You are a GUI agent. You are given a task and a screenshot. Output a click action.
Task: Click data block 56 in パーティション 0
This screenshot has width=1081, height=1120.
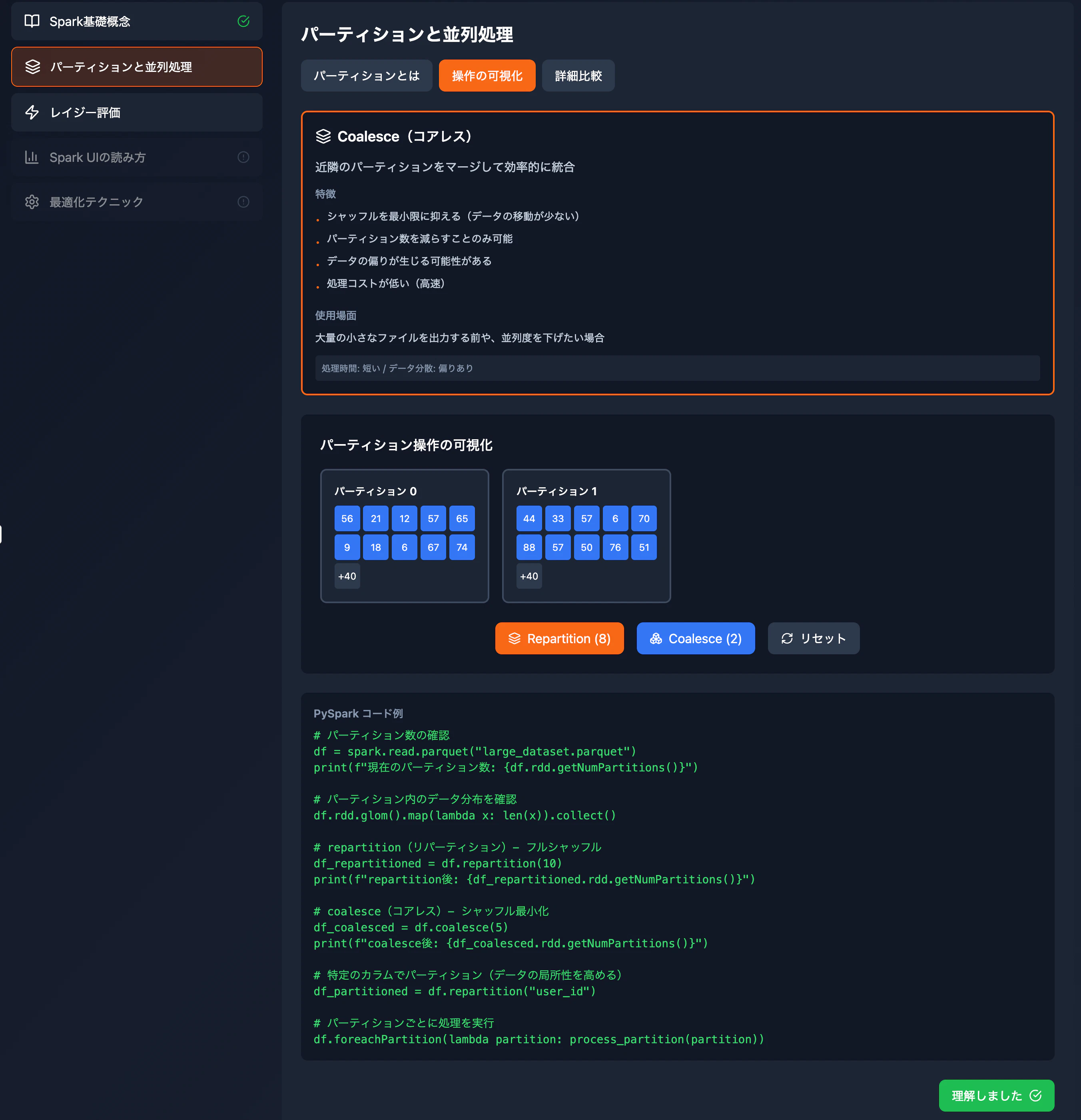(x=347, y=519)
